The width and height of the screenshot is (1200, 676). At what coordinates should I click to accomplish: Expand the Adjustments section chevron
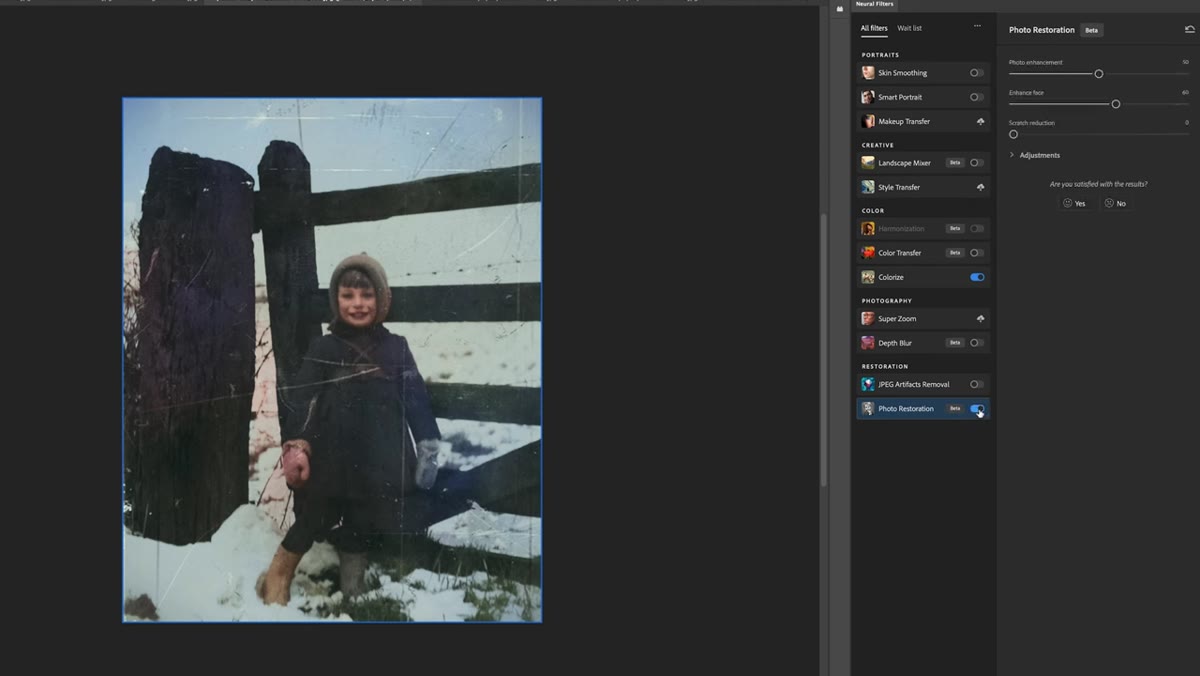1012,155
